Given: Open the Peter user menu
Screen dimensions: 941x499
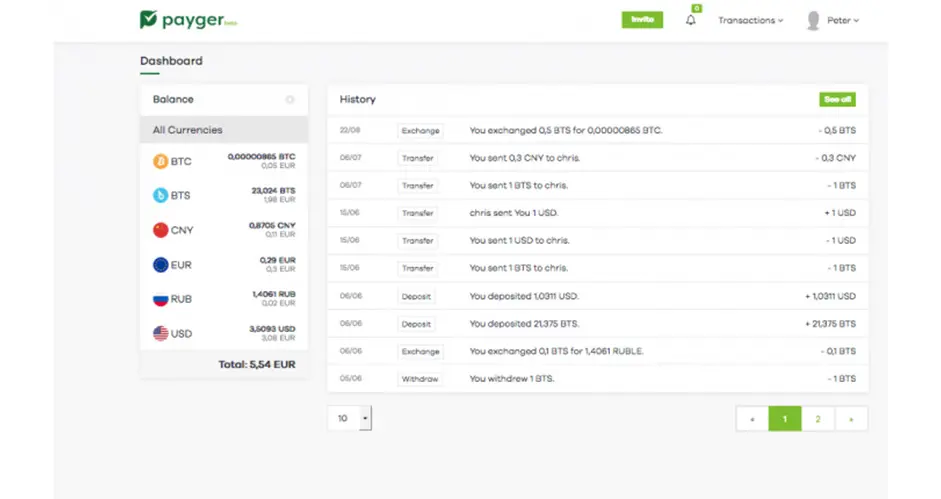Looking at the screenshot, I should [x=844, y=20].
